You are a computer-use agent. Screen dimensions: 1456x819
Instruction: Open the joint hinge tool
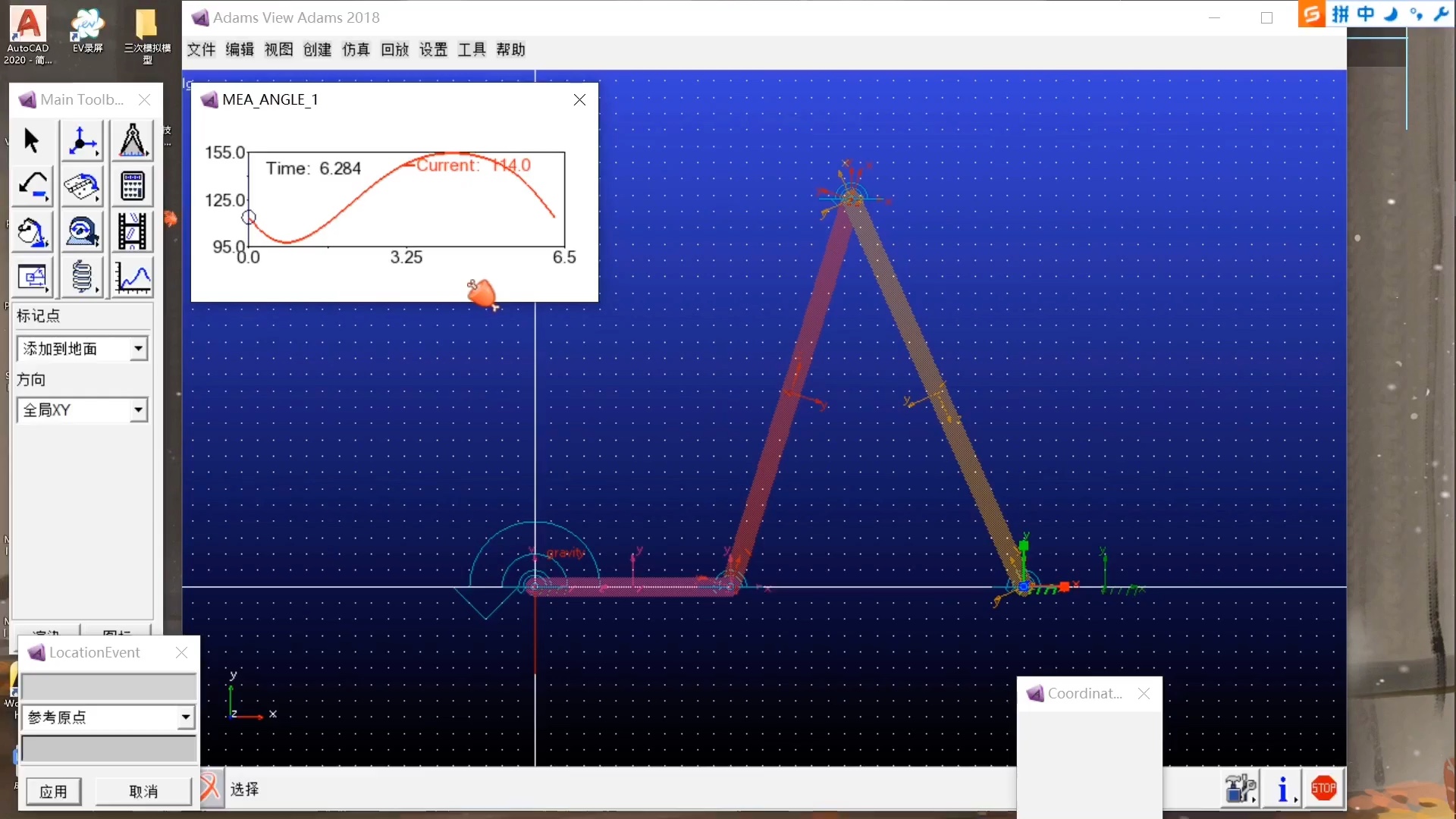pos(82,187)
